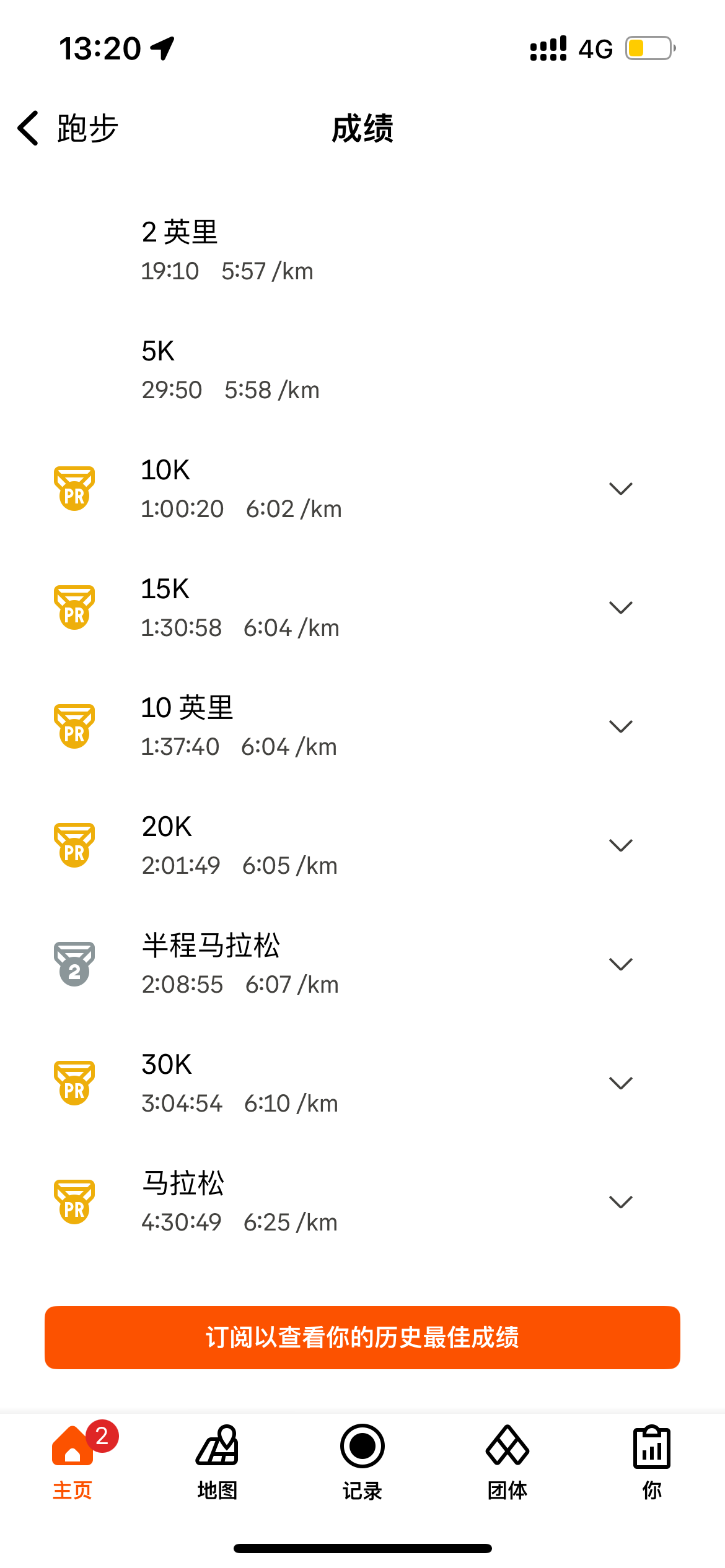Tap the 15K PR medal badge

pos(74,608)
